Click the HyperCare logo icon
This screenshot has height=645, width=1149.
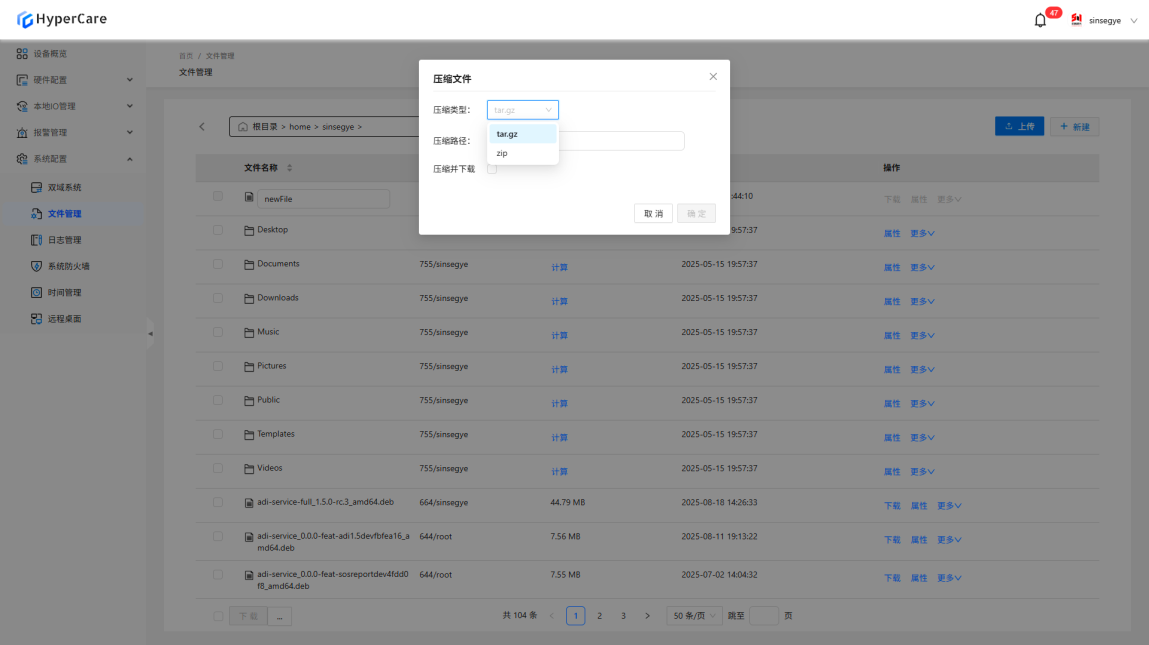click(24, 19)
